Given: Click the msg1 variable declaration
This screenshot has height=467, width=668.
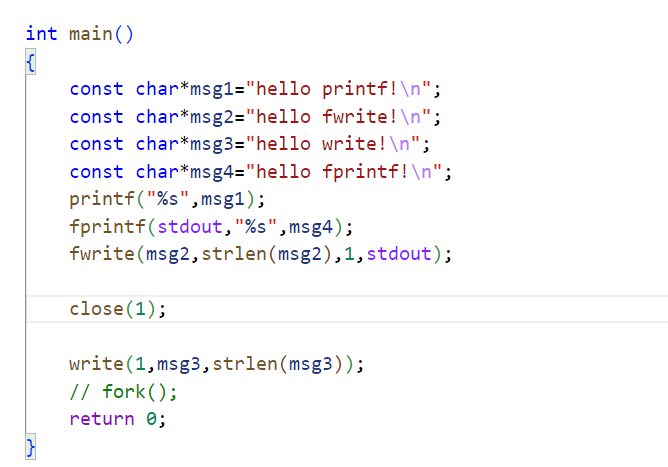Looking at the screenshot, I should click(212, 90).
